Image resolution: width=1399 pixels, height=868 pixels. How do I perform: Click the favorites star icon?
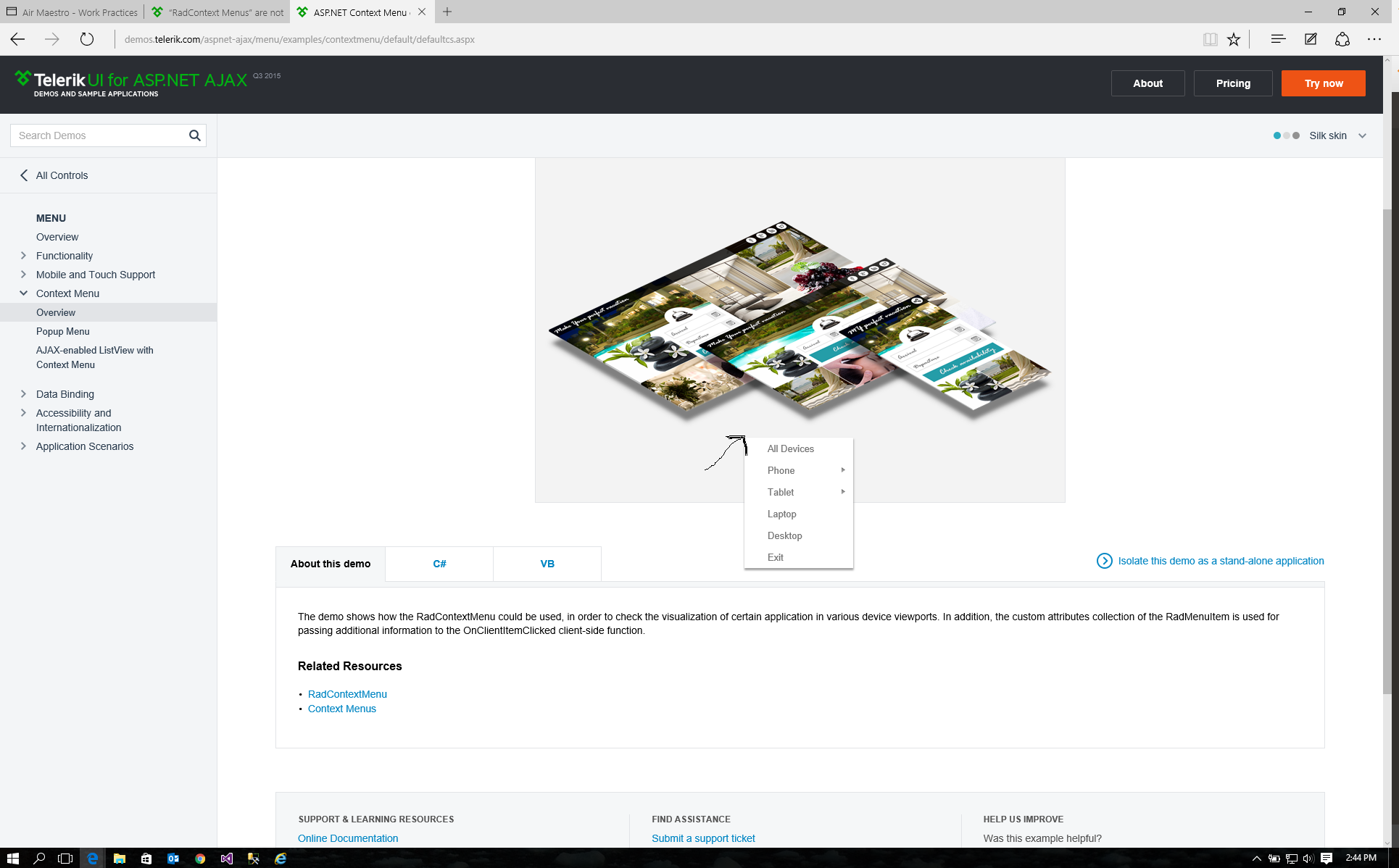[x=1234, y=39]
